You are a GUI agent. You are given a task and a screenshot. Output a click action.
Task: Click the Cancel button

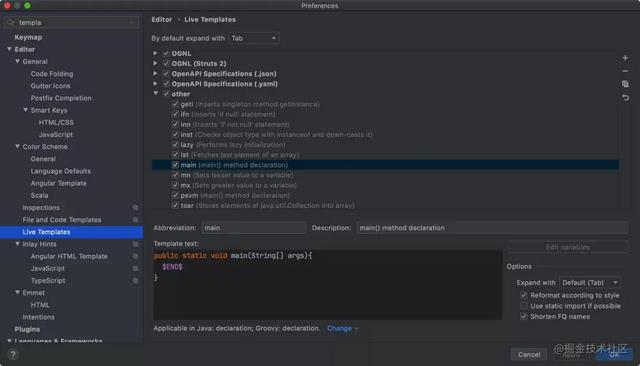click(529, 355)
